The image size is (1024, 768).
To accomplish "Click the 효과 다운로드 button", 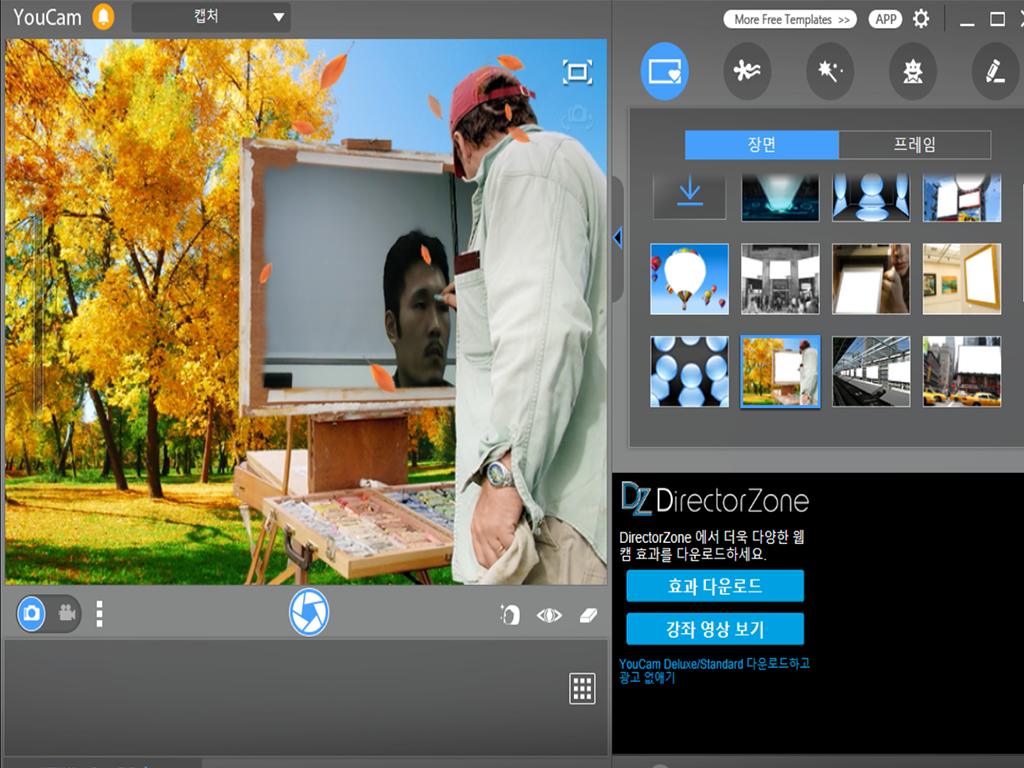I will [715, 586].
